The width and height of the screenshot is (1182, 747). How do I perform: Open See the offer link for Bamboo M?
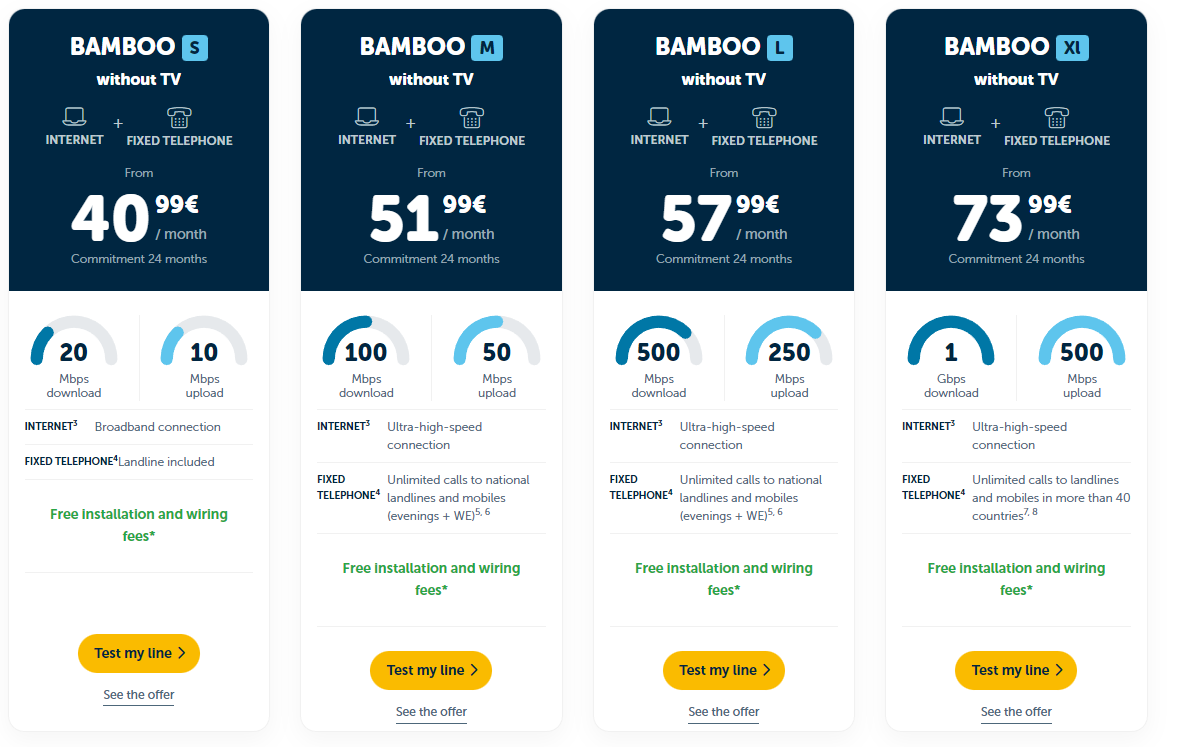431,712
